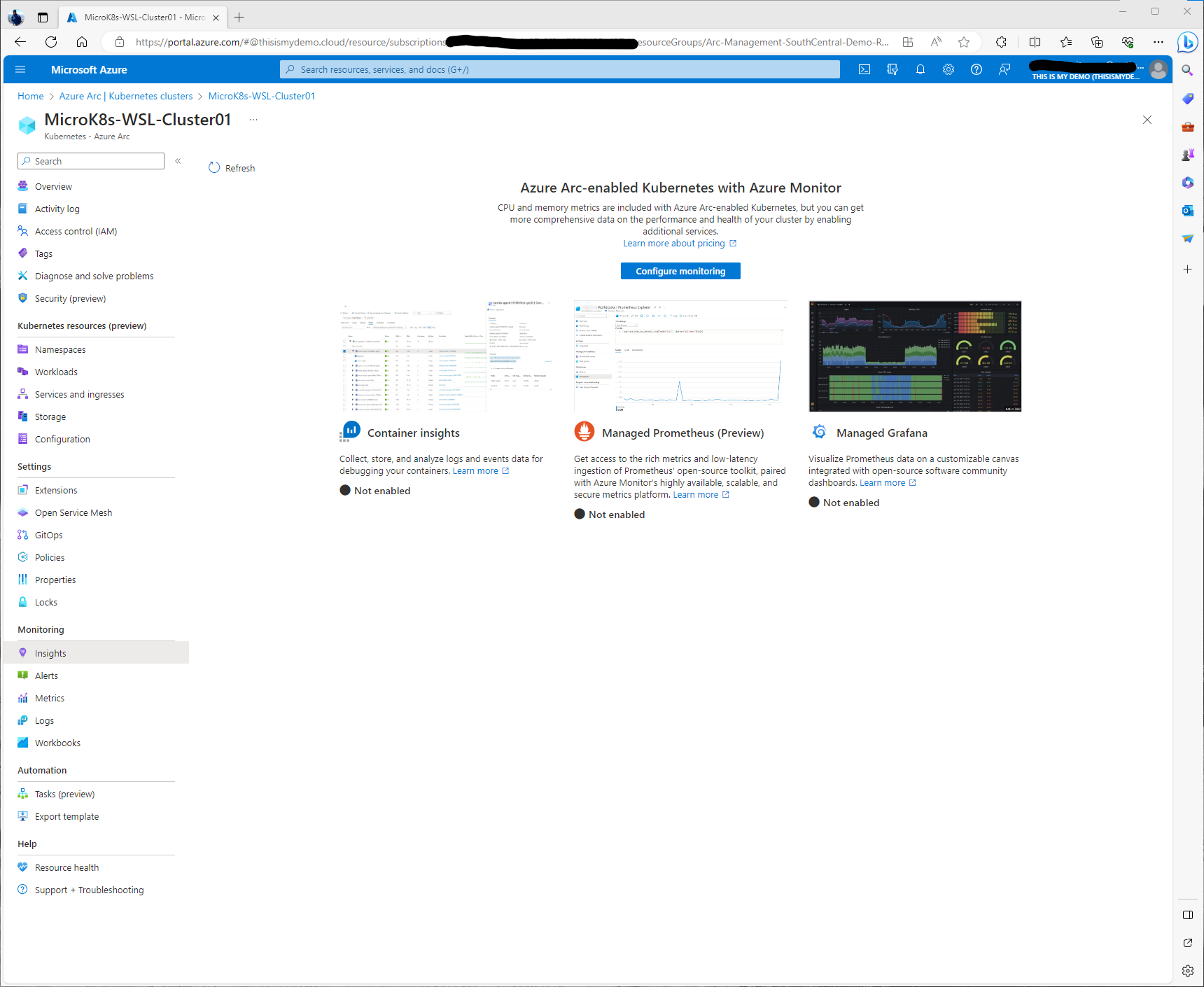The image size is (1204, 987).
Task: Click the Configure monitoring button
Action: [x=680, y=271]
